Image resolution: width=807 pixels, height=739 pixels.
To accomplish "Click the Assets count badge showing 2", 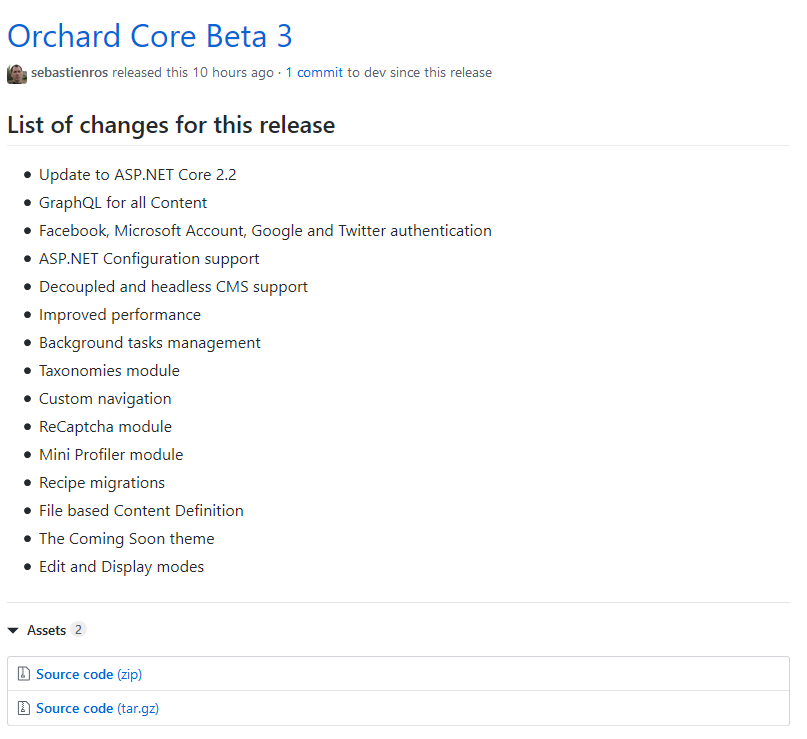I will (78, 629).
